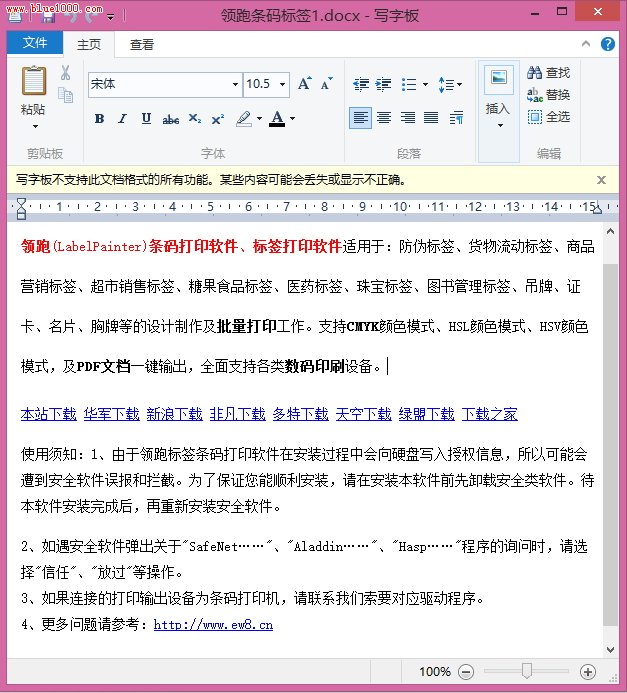Image resolution: width=627 pixels, height=693 pixels.
Task: Select Center text alignment
Action: click(x=384, y=118)
